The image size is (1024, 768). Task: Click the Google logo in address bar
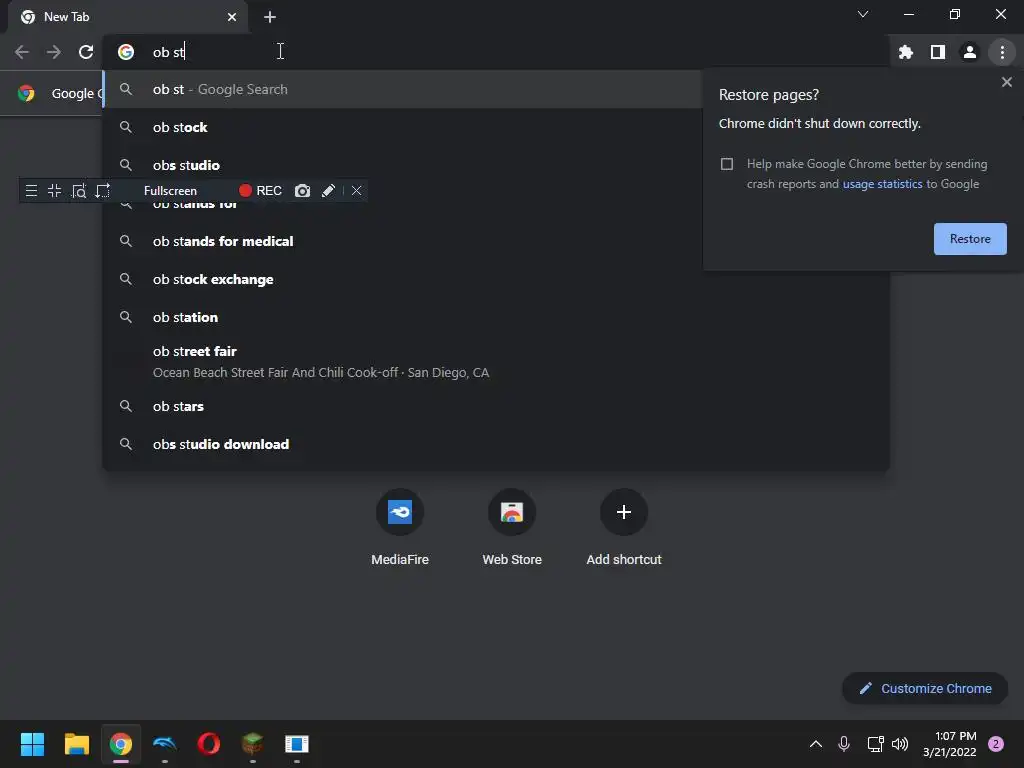(125, 52)
